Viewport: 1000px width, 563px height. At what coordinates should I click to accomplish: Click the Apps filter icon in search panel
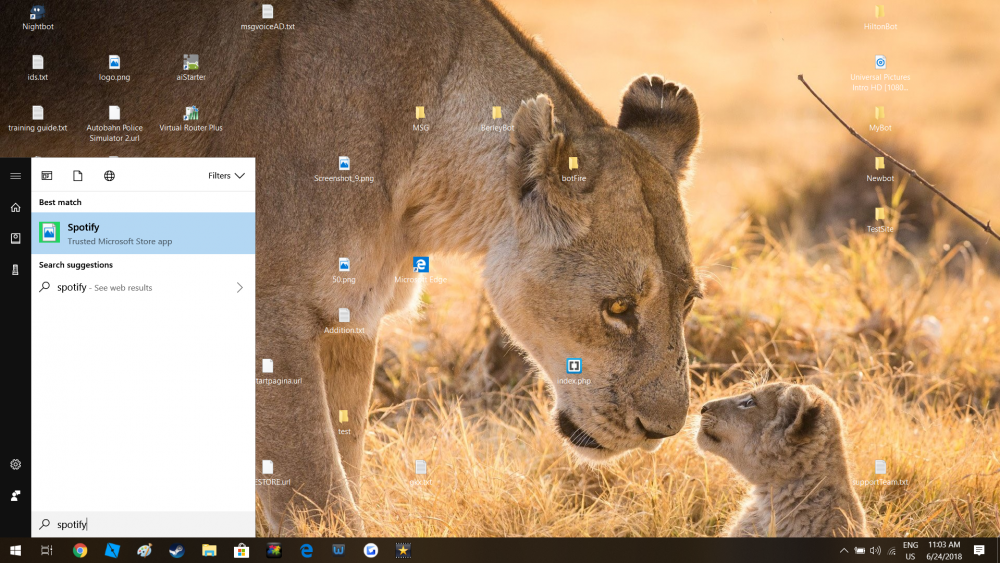pyautogui.click(x=46, y=176)
